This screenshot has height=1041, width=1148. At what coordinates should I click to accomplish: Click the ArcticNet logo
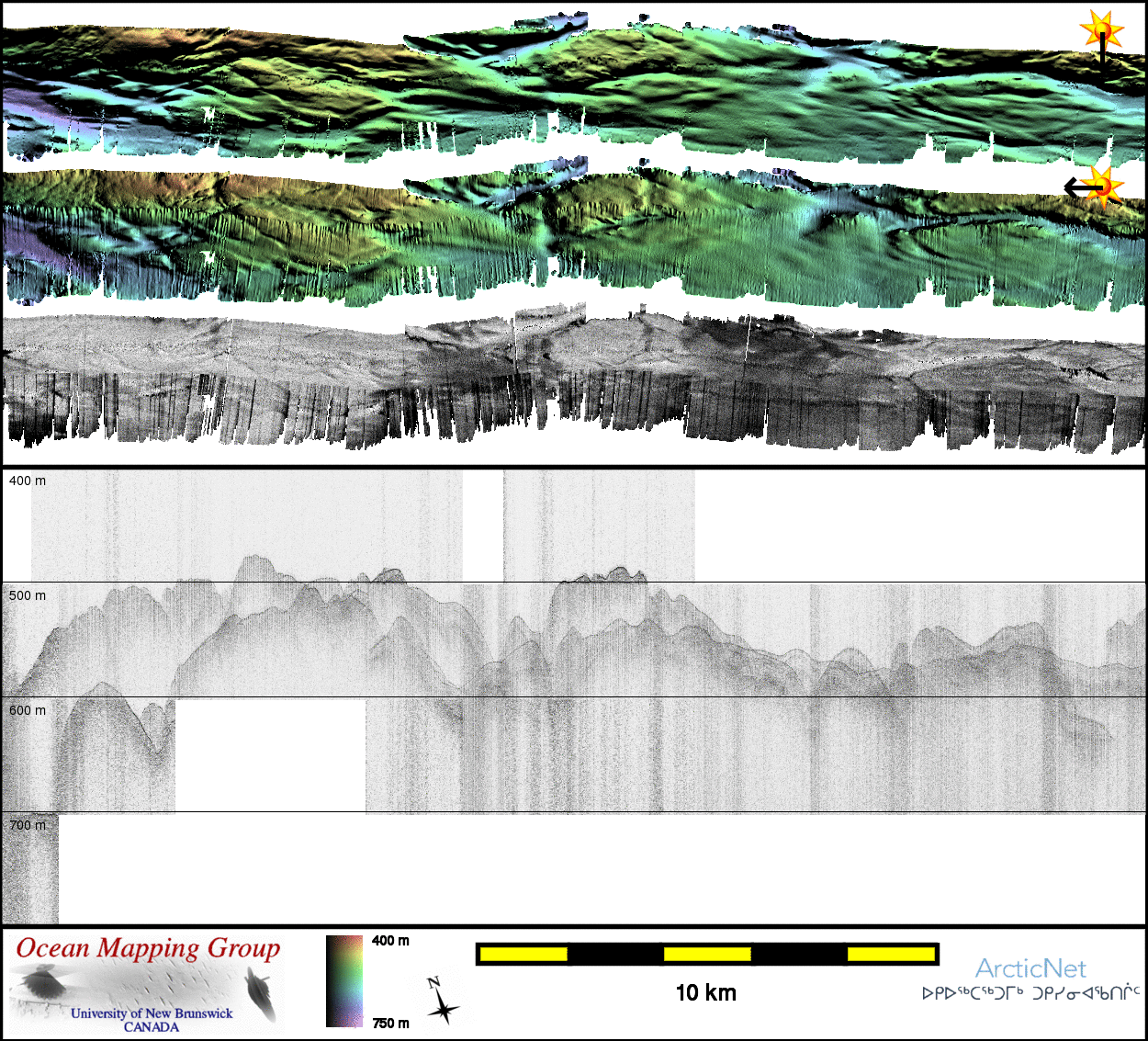[x=1030, y=968]
